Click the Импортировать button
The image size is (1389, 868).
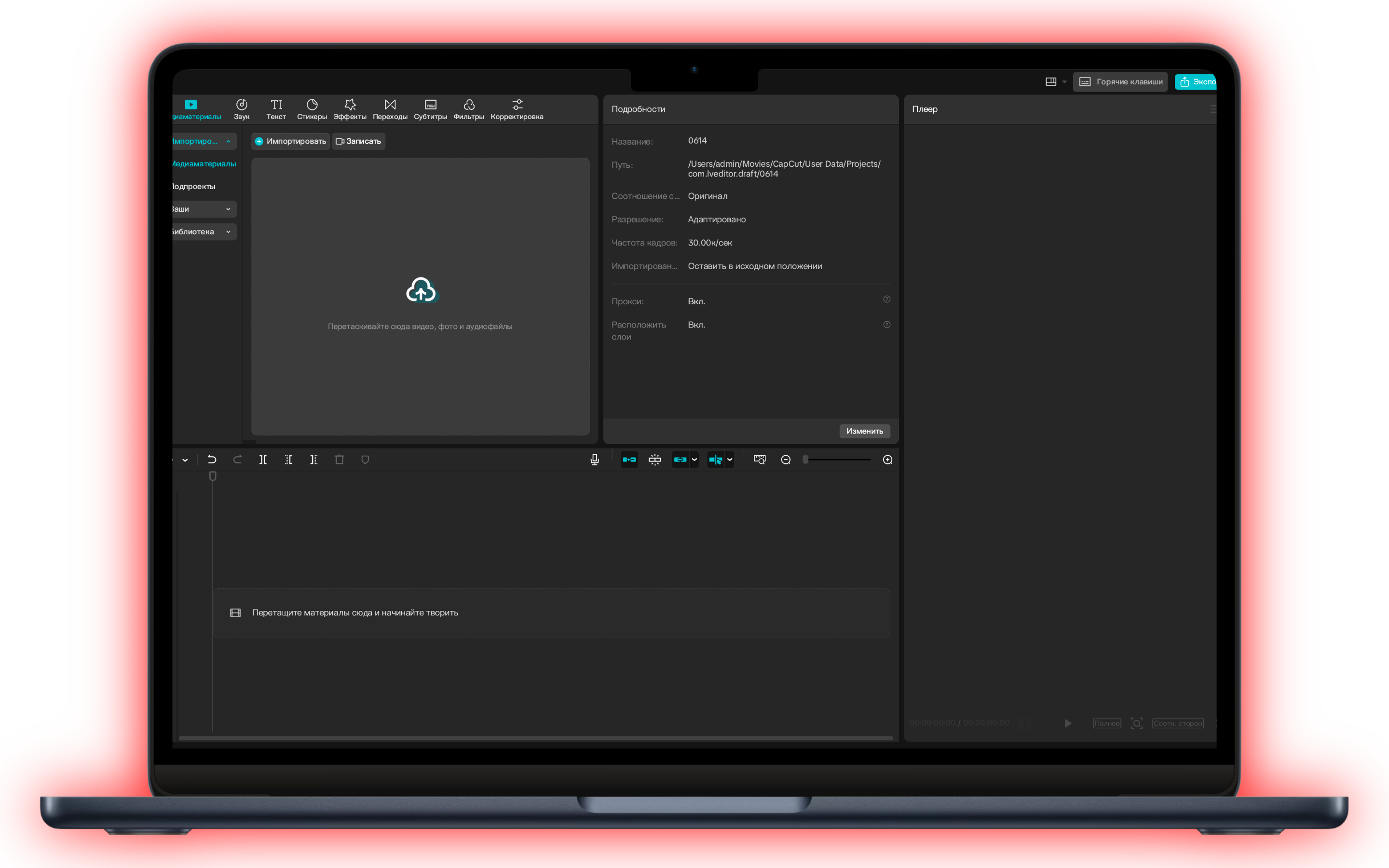(x=290, y=141)
